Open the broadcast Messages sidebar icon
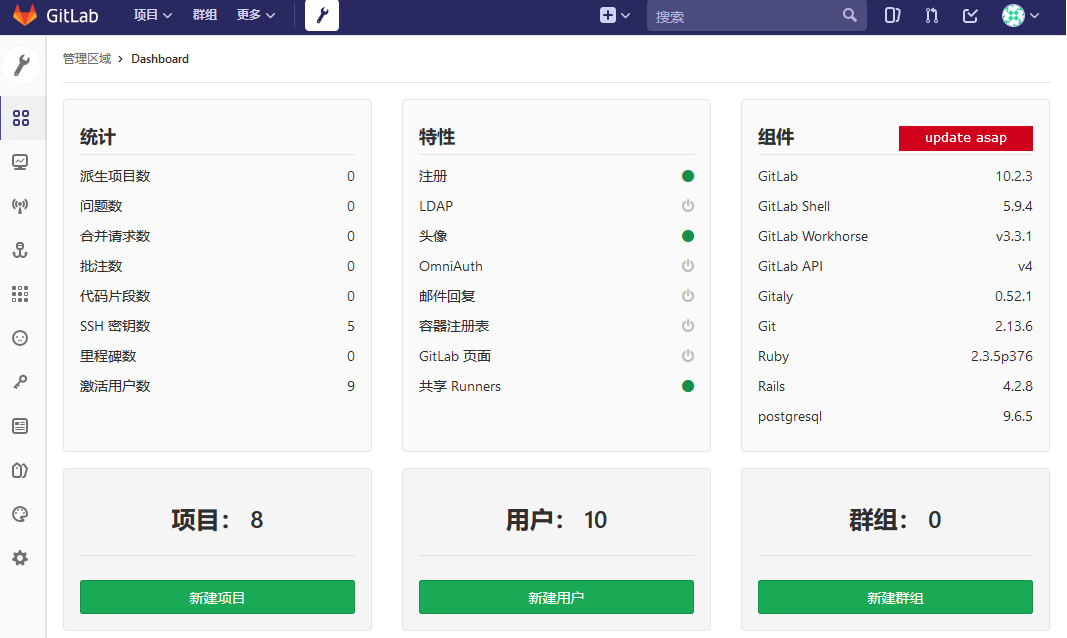This screenshot has height=638, width=1067. pos(20,206)
